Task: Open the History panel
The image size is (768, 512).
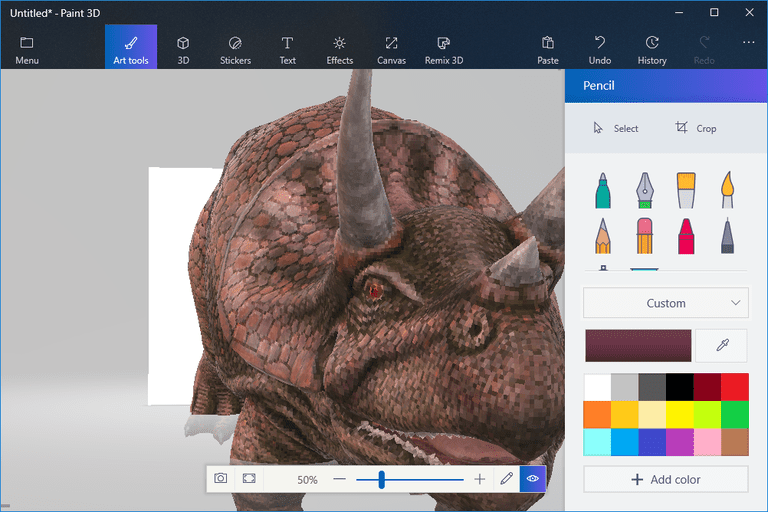Action: [652, 50]
